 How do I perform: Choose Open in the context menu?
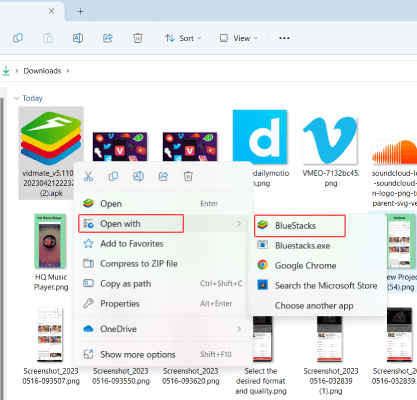(x=163, y=204)
